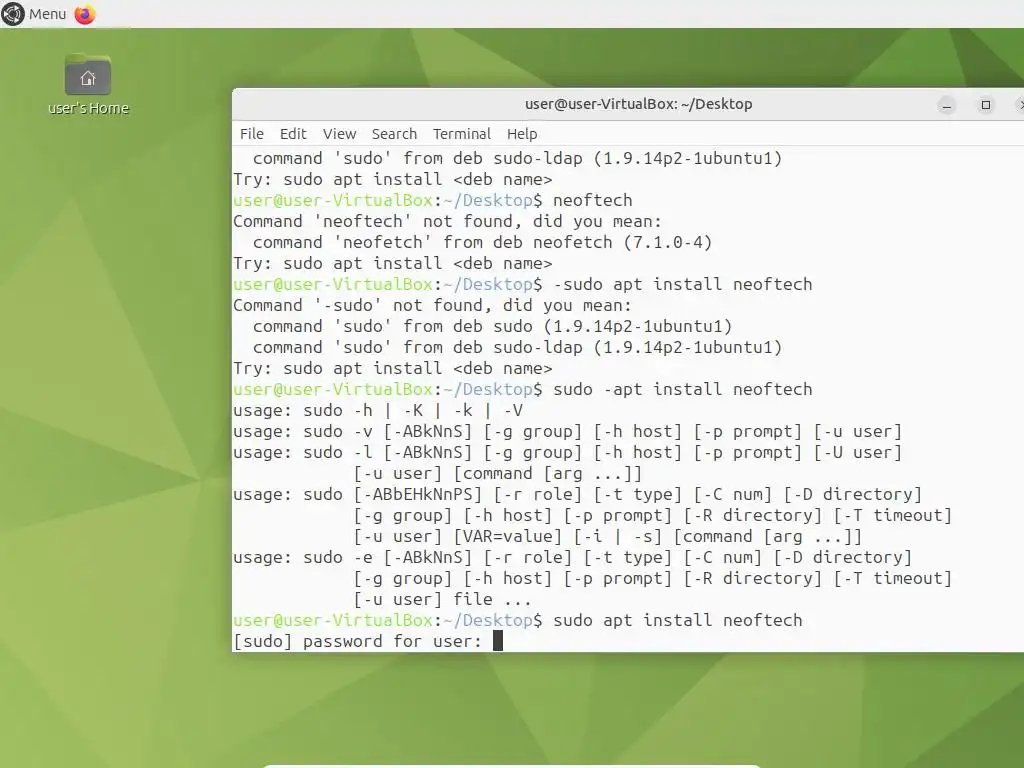
Task: Click the 'user's Home' icon label
Action: pos(88,108)
